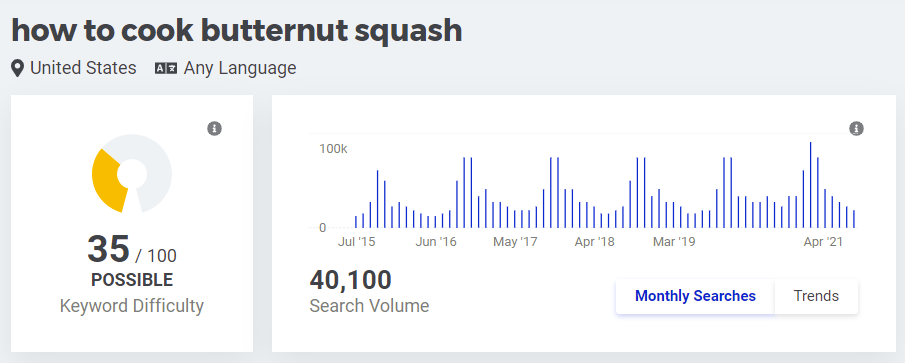Click the 40,100 search volume number
Screen dimensions: 905x363
(x=350, y=280)
